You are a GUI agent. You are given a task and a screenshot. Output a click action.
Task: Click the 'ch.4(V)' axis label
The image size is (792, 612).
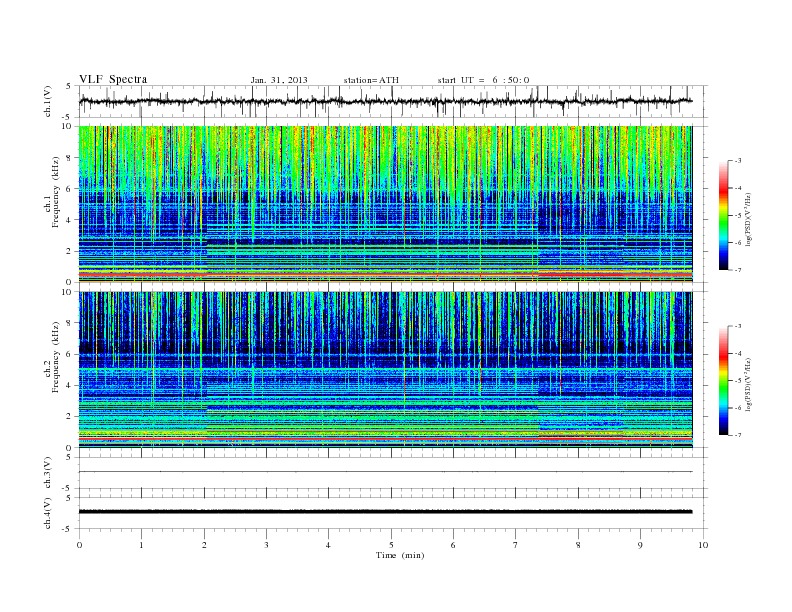click(48, 513)
